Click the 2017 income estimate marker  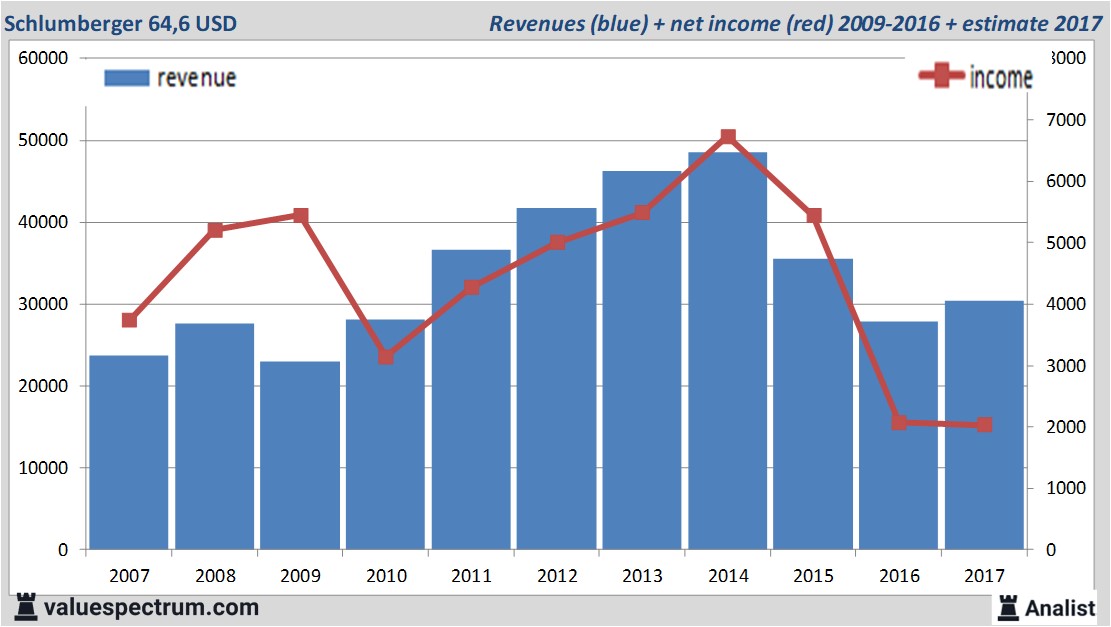tap(984, 425)
